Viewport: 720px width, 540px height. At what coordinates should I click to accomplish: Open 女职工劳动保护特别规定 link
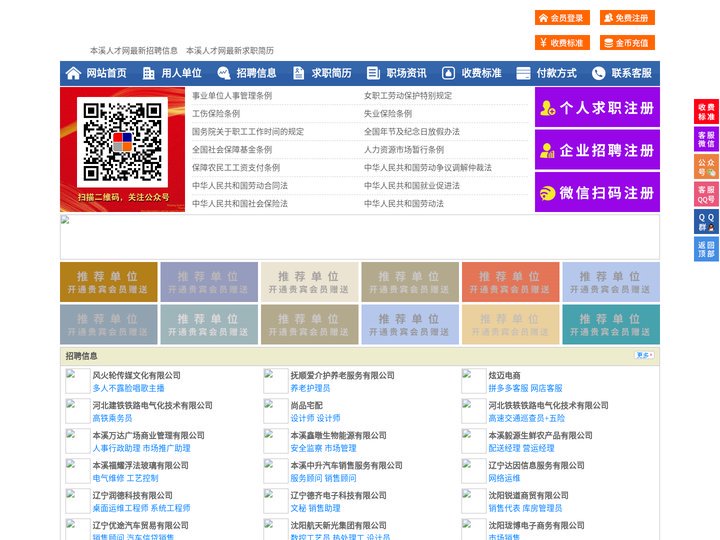point(408,96)
